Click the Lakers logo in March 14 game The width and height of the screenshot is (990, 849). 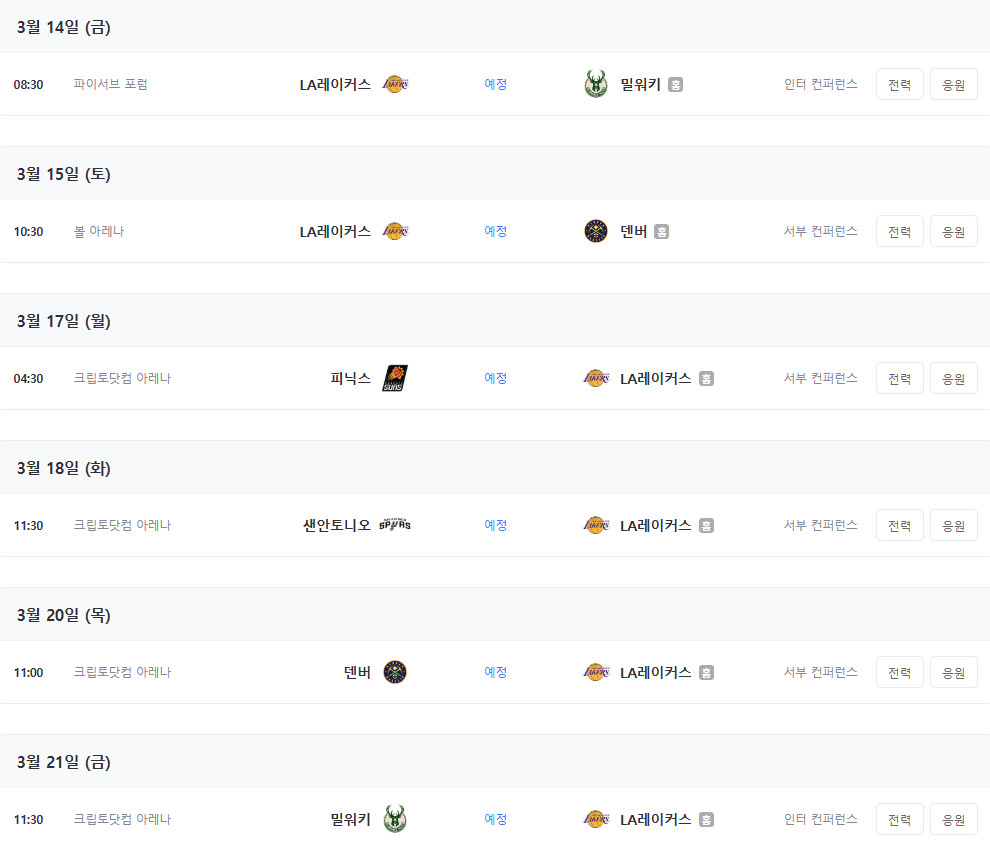395,84
